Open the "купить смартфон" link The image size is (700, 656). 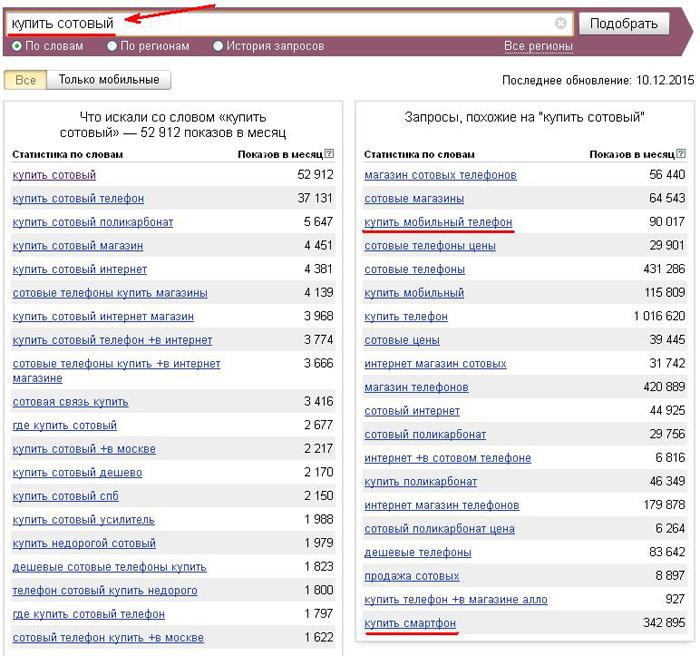[x=410, y=623]
